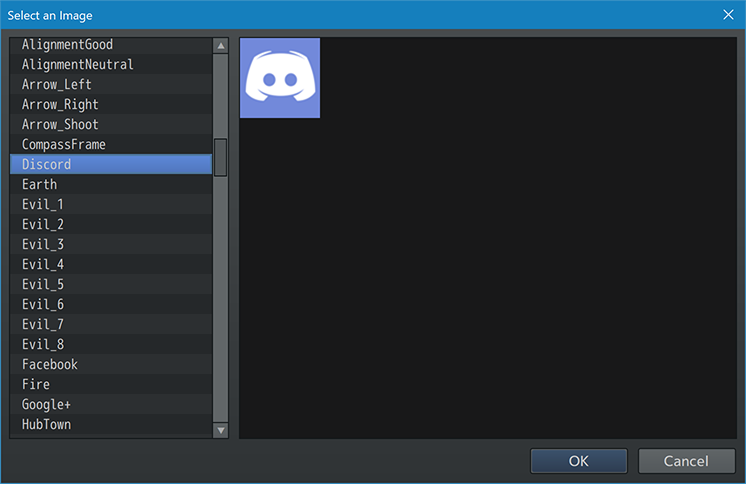The image size is (746, 484).
Task: Choose Arrow_Right from the list
Action: pos(111,104)
